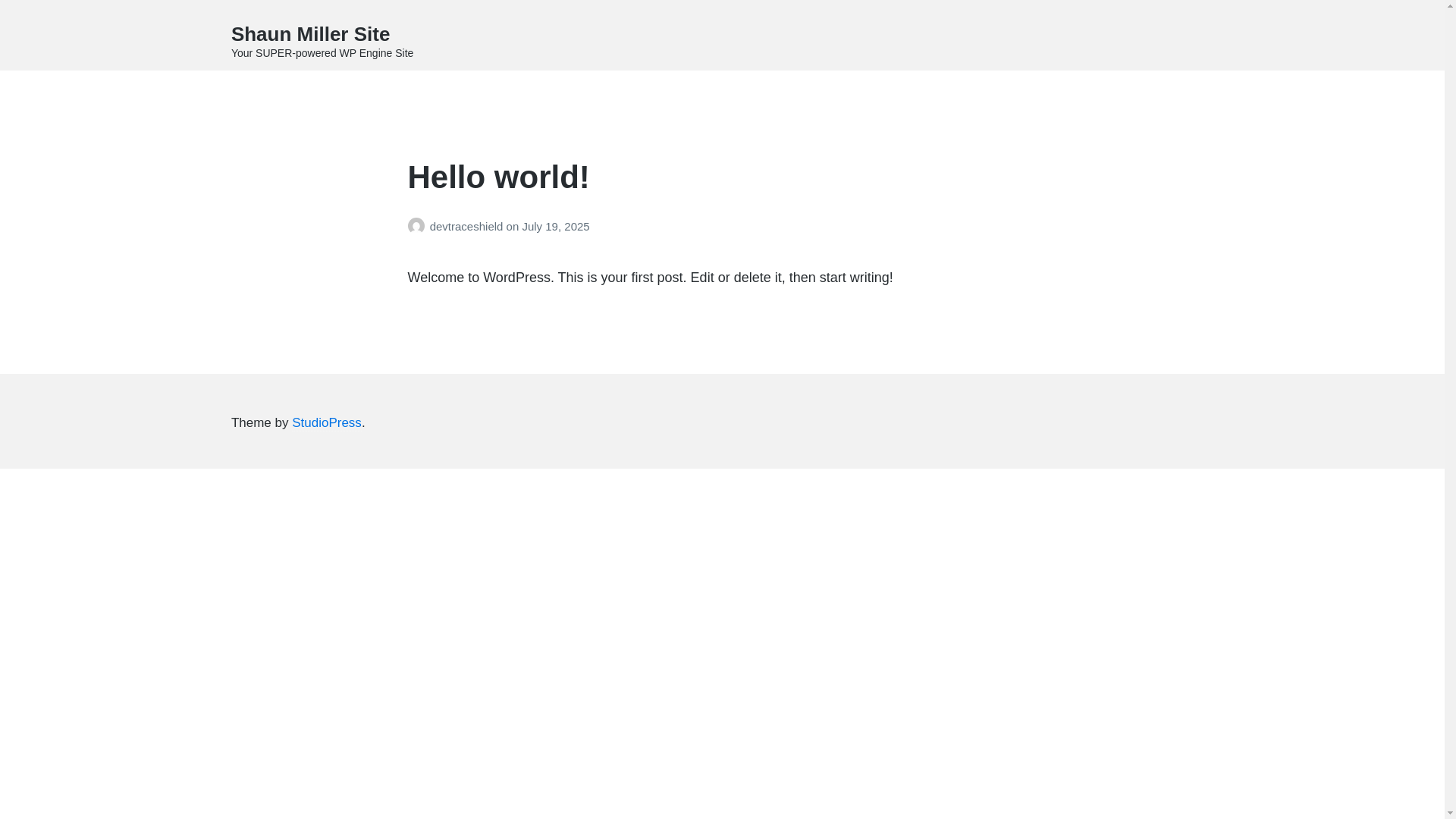Click the site tagline 'Your SUPER-powered WP Engine Site'

322,53
